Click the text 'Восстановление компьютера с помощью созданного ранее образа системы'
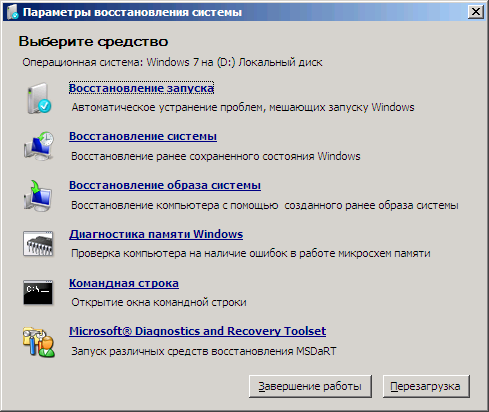 265,205
